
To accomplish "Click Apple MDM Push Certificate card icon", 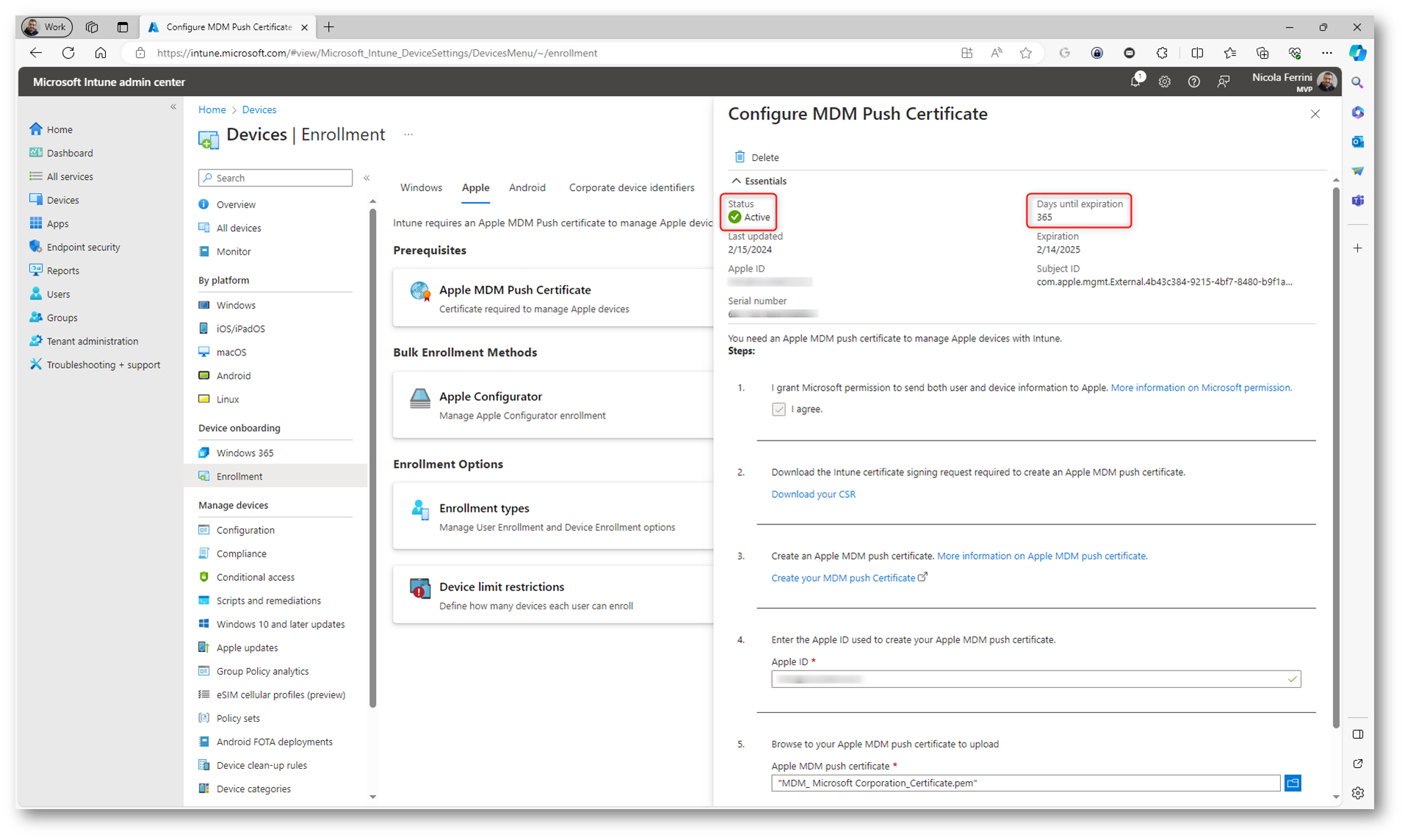I will (420, 292).
